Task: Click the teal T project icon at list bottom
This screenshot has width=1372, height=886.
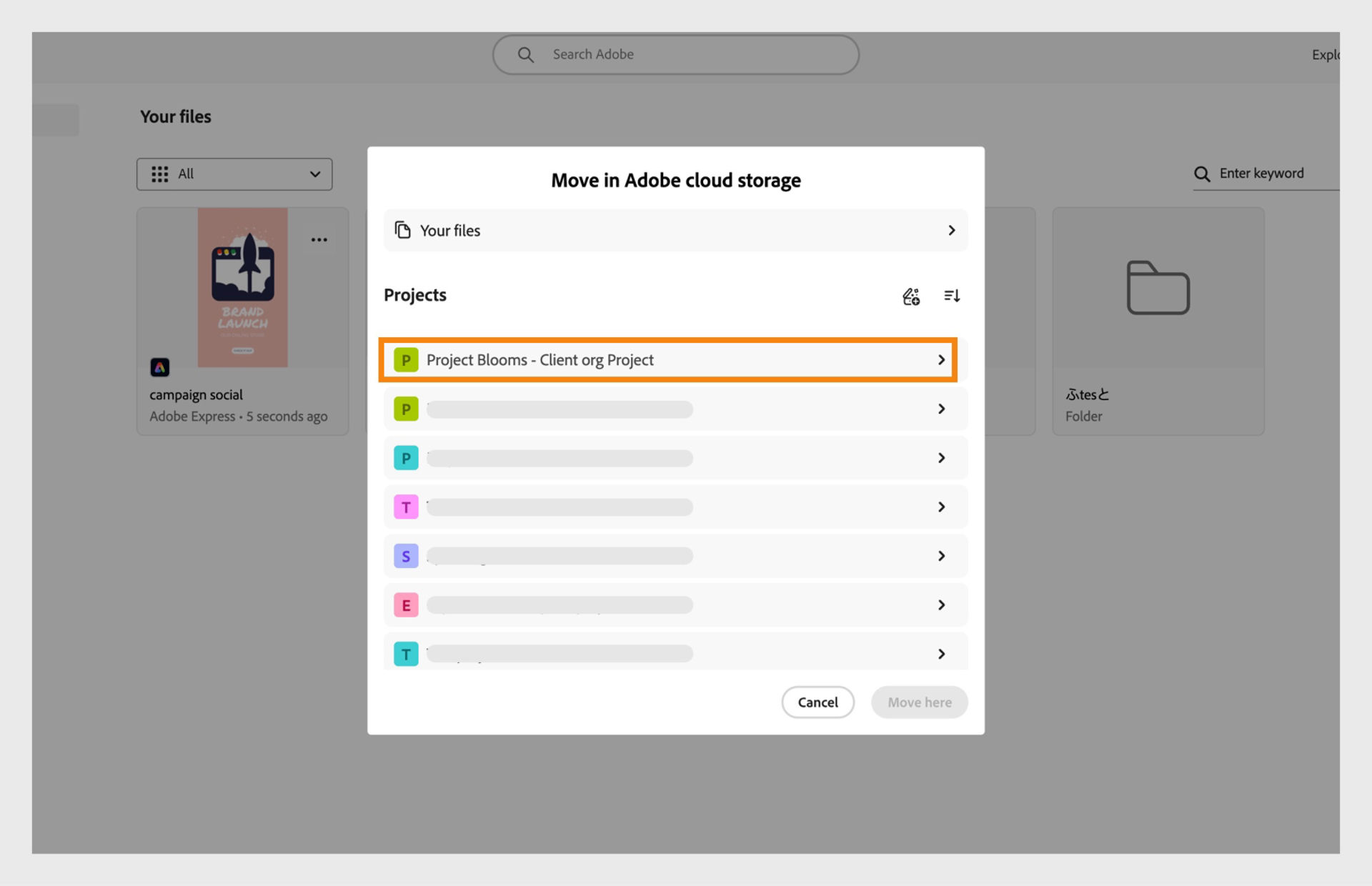Action: [406, 653]
